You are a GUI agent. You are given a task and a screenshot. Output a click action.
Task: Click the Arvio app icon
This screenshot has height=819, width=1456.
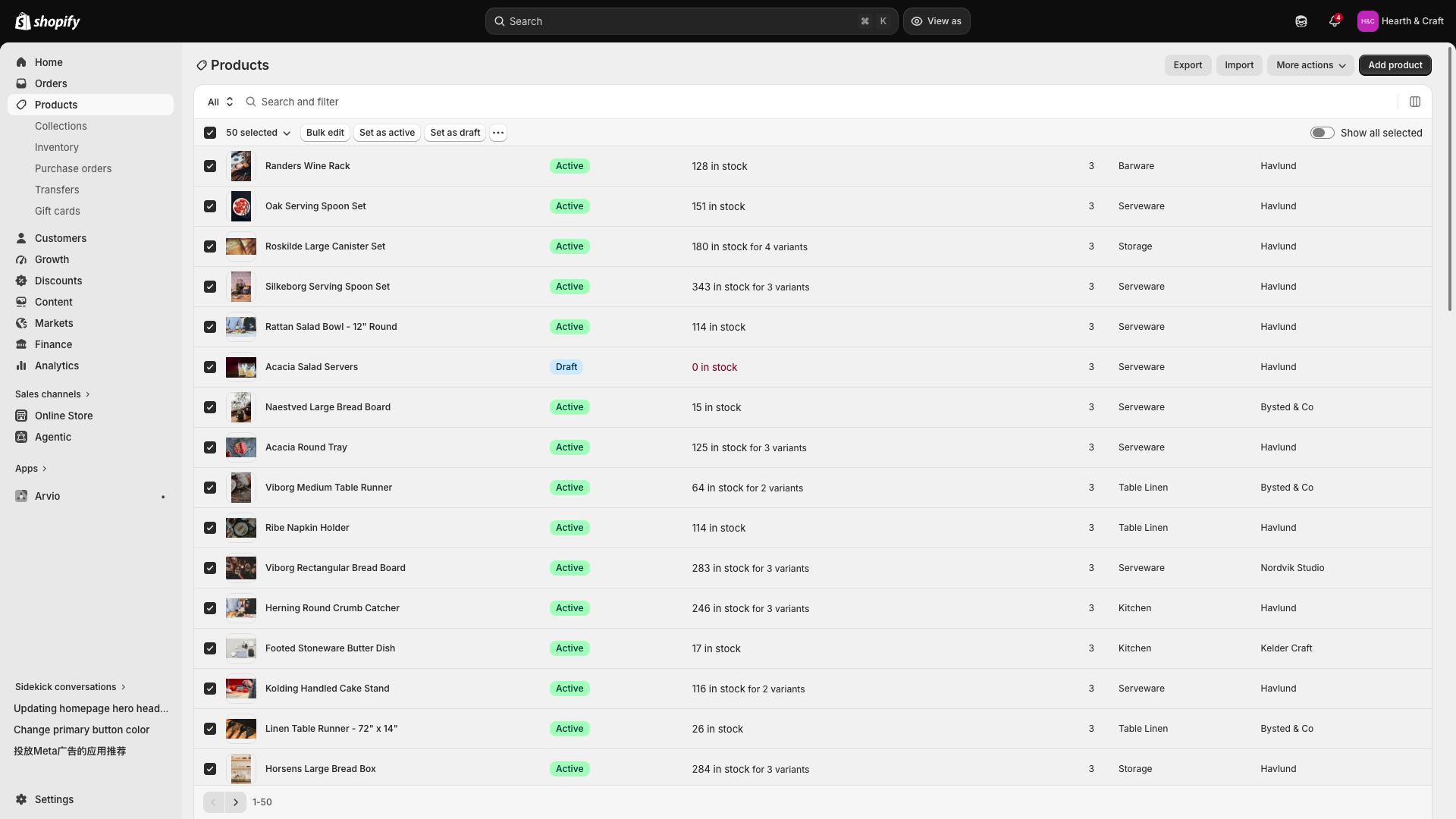point(21,496)
